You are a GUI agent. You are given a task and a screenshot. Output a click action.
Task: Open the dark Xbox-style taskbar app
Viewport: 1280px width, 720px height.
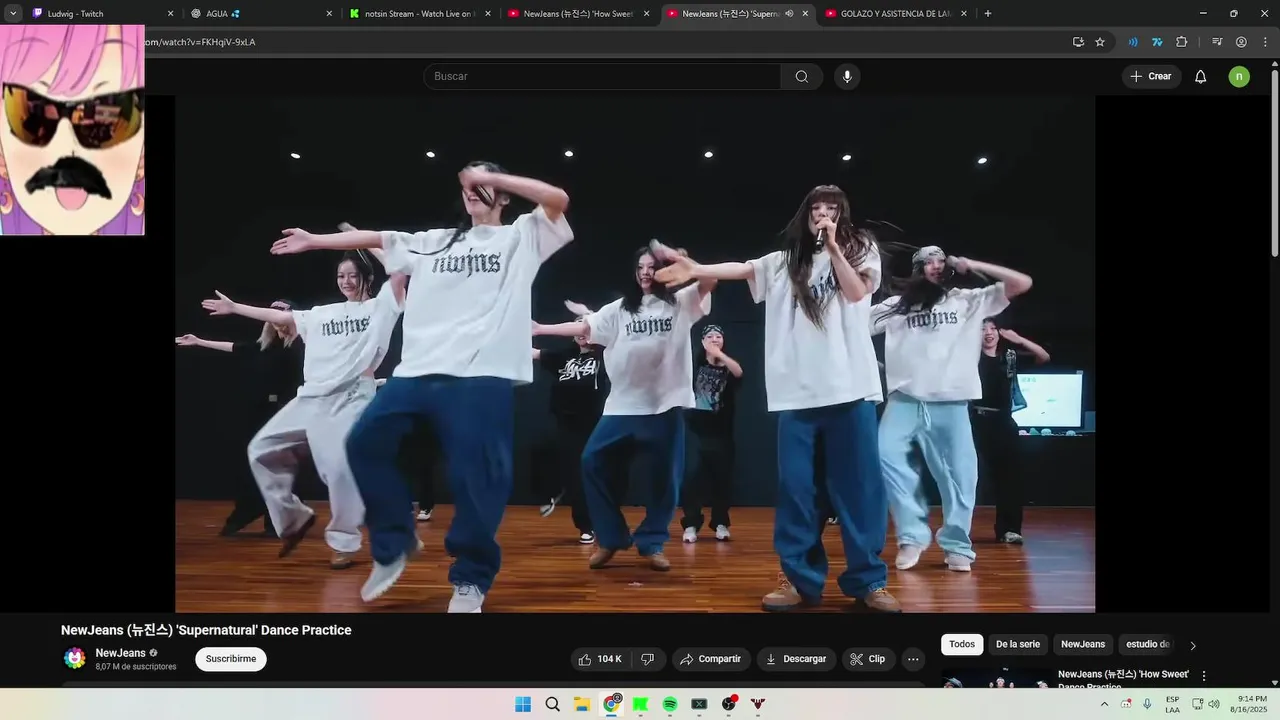[x=700, y=704]
